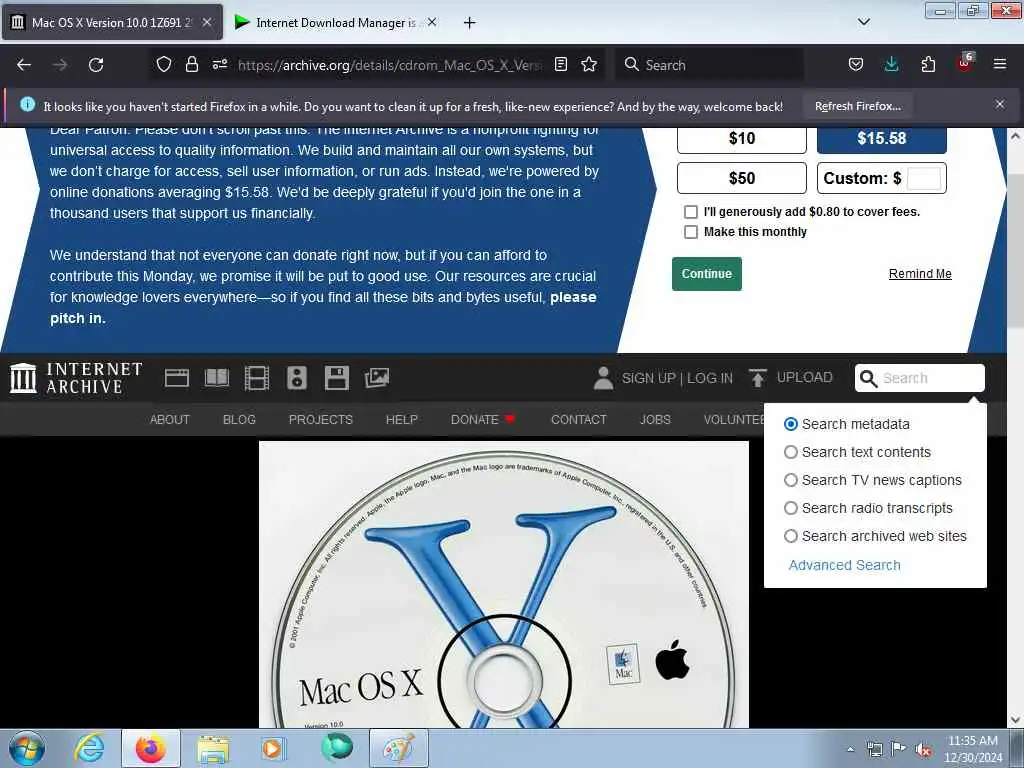The height and width of the screenshot is (768, 1024).
Task: Click the custom donation amount field
Action: click(x=924, y=178)
